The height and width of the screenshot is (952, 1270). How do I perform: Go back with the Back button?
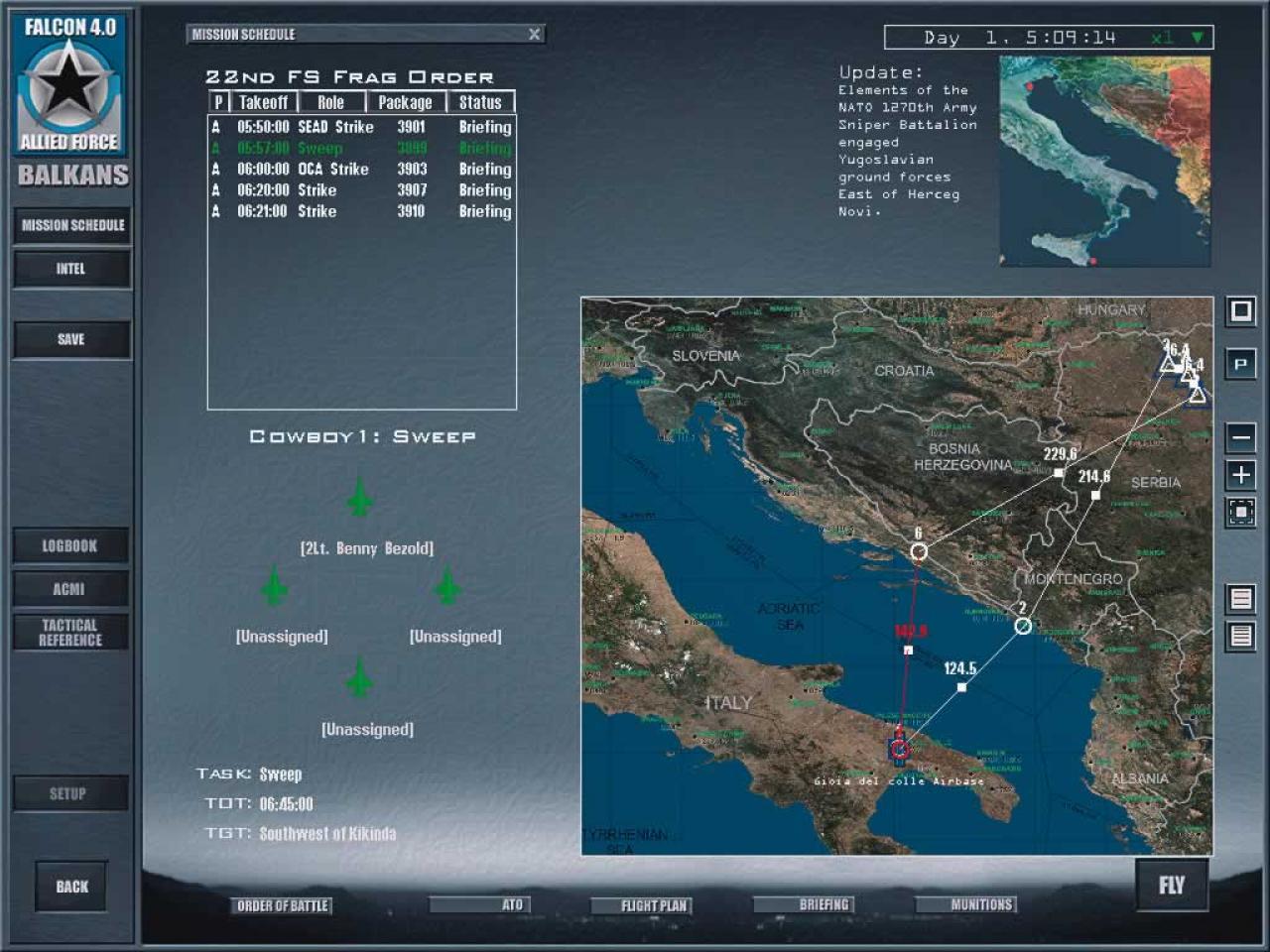click(x=71, y=887)
